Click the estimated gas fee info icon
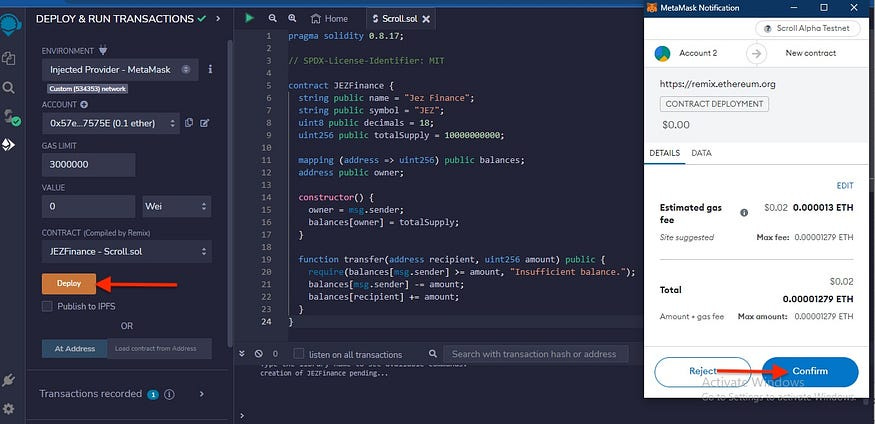This screenshot has height=424, width=875. click(744, 213)
